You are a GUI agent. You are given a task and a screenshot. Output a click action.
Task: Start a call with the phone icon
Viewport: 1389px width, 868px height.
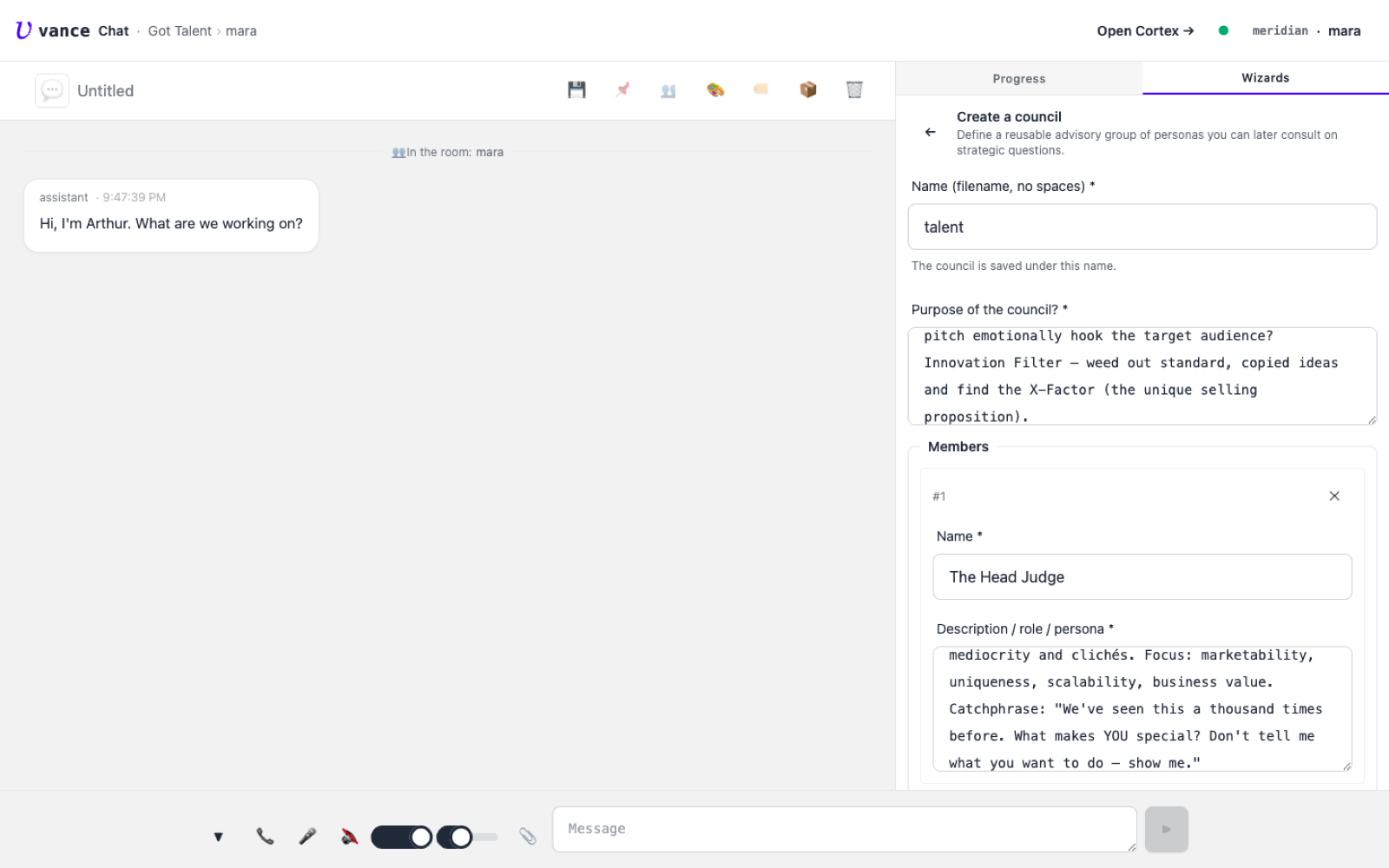tap(265, 837)
